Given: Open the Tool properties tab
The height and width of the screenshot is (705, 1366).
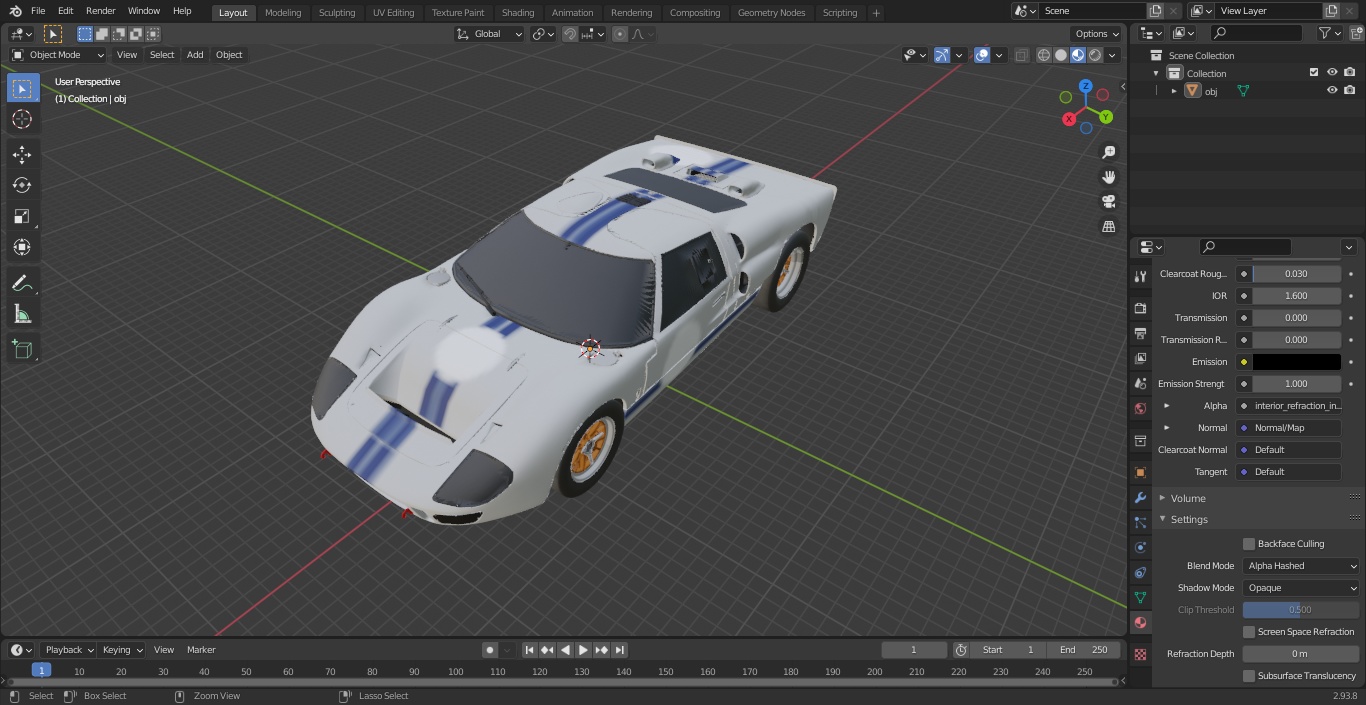Looking at the screenshot, I should pos(1140,276).
